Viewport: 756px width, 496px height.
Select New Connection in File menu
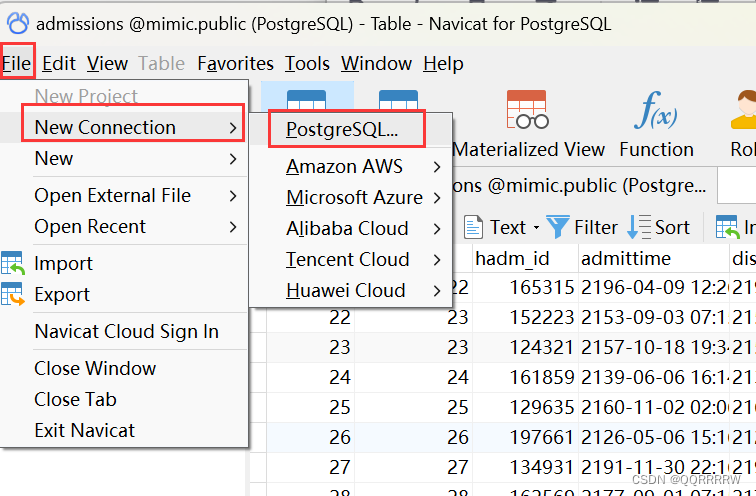(x=124, y=128)
